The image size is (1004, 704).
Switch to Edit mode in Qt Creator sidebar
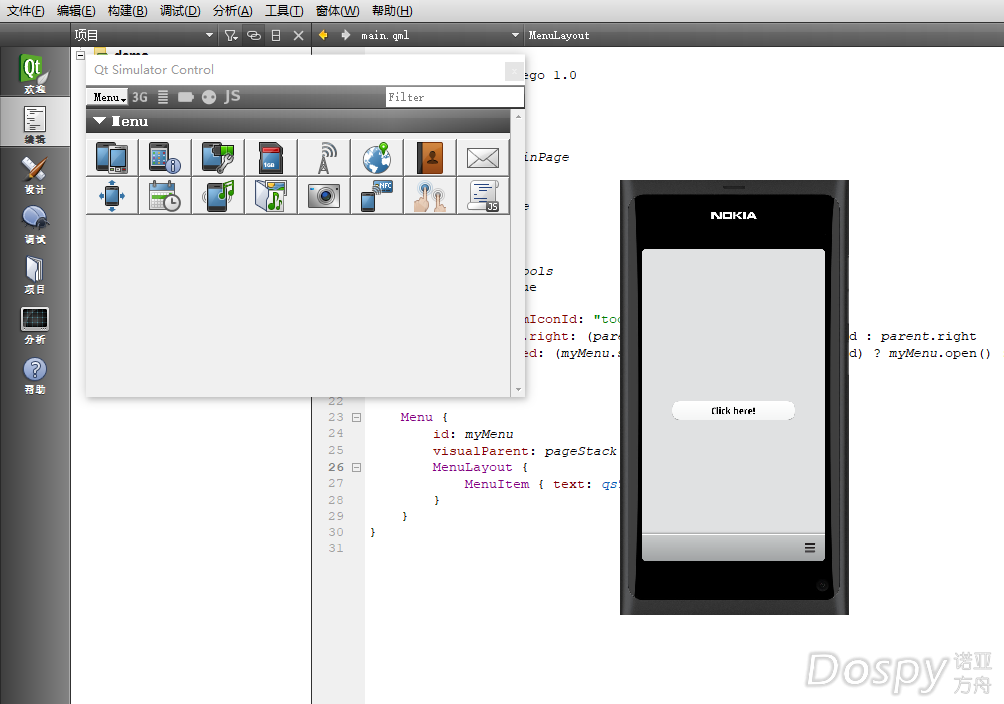click(x=35, y=124)
